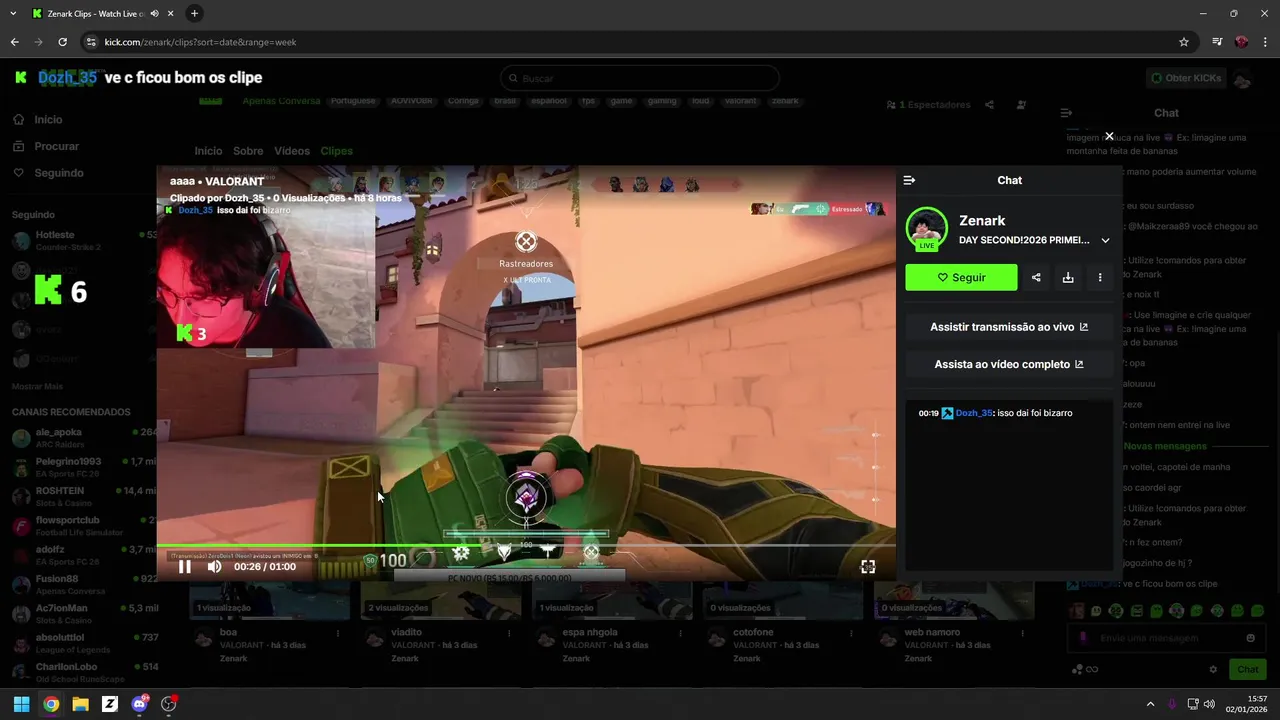
Task: Switch to the Clipes channel tab
Action: pyautogui.click(x=336, y=151)
